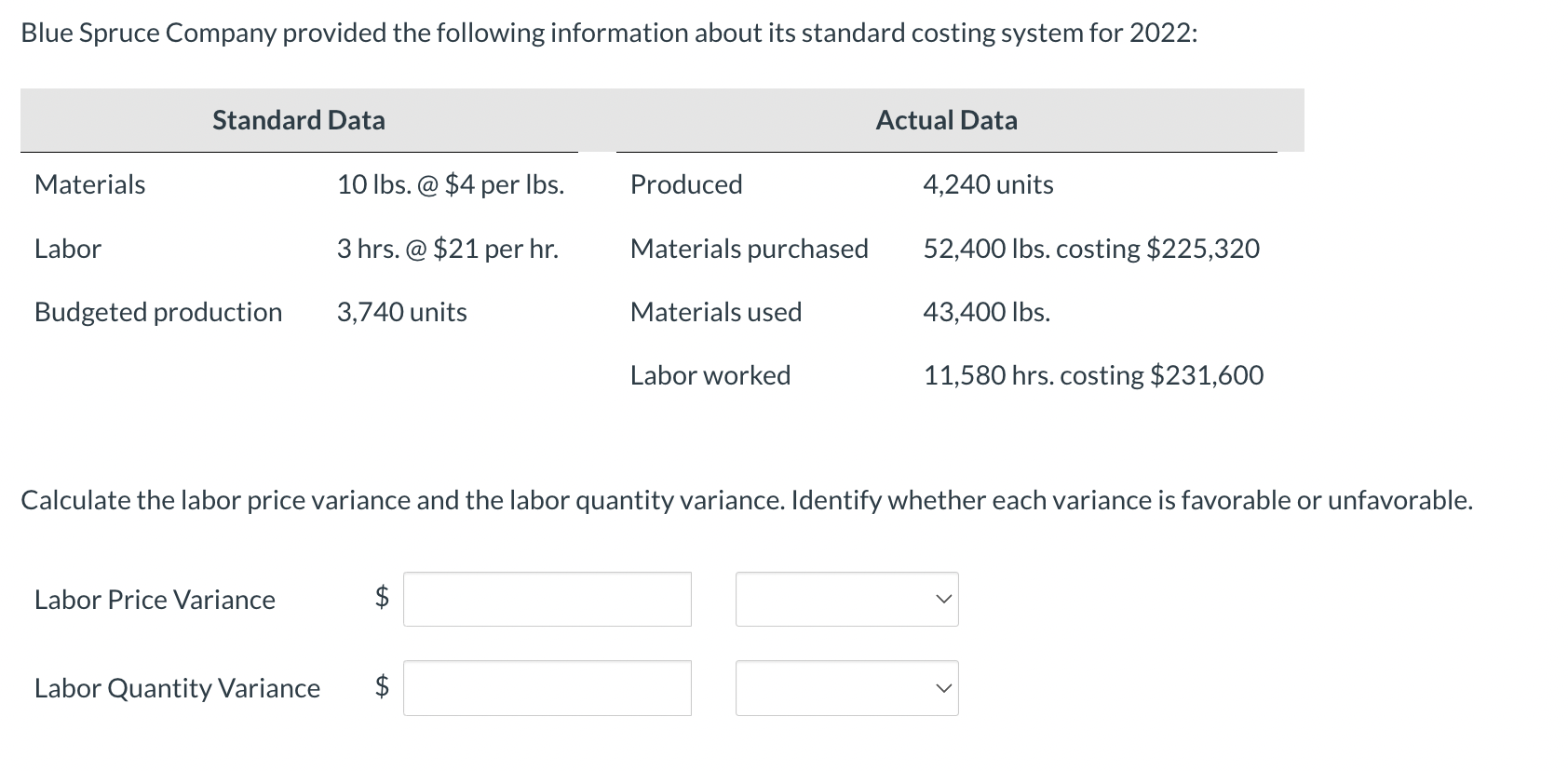Click '52,400 lbs. costing $225,320' value
1568x771 pixels.
(x=1091, y=249)
